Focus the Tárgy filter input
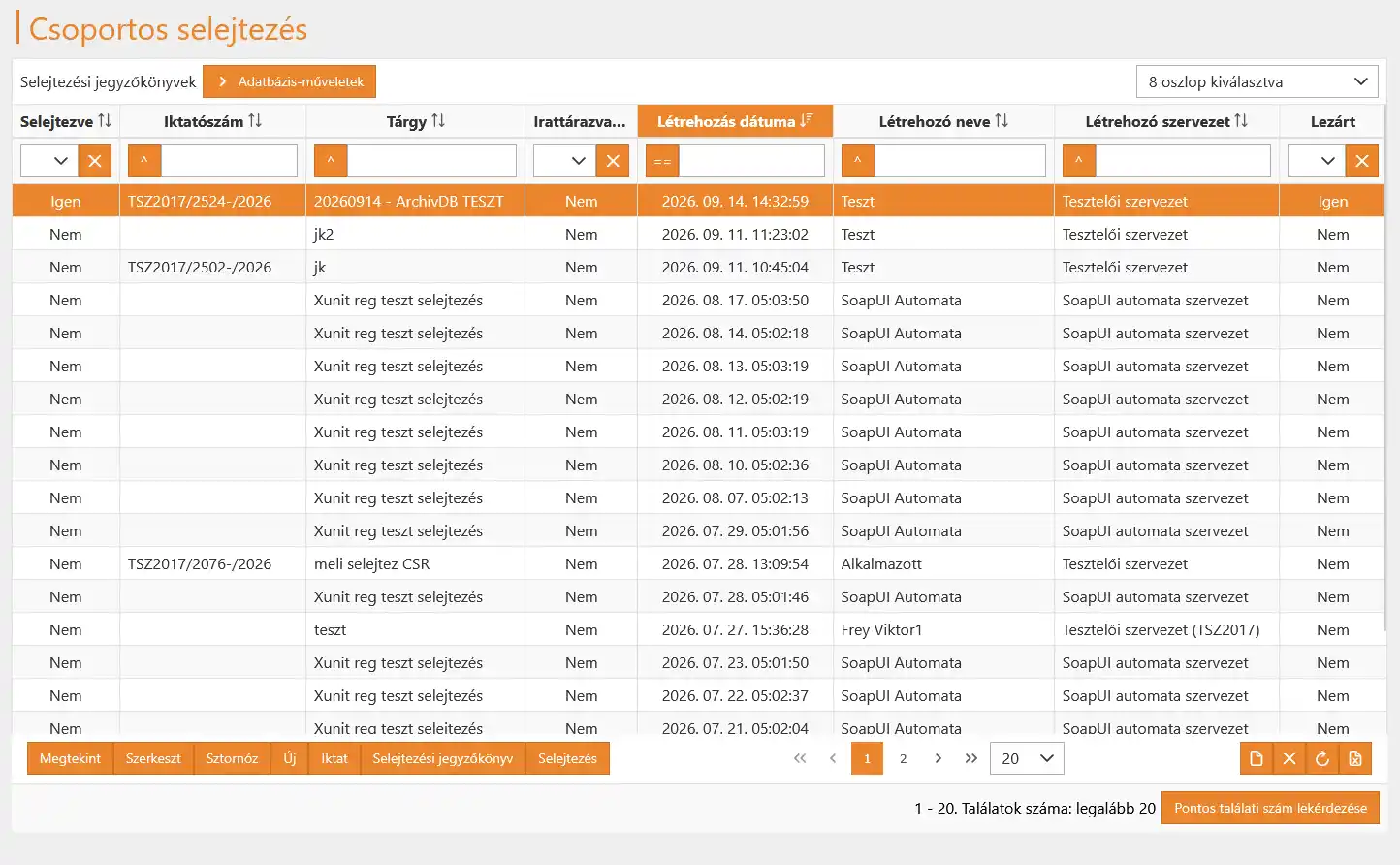Screen dimensions: 1400x865 pyautogui.click(x=431, y=161)
